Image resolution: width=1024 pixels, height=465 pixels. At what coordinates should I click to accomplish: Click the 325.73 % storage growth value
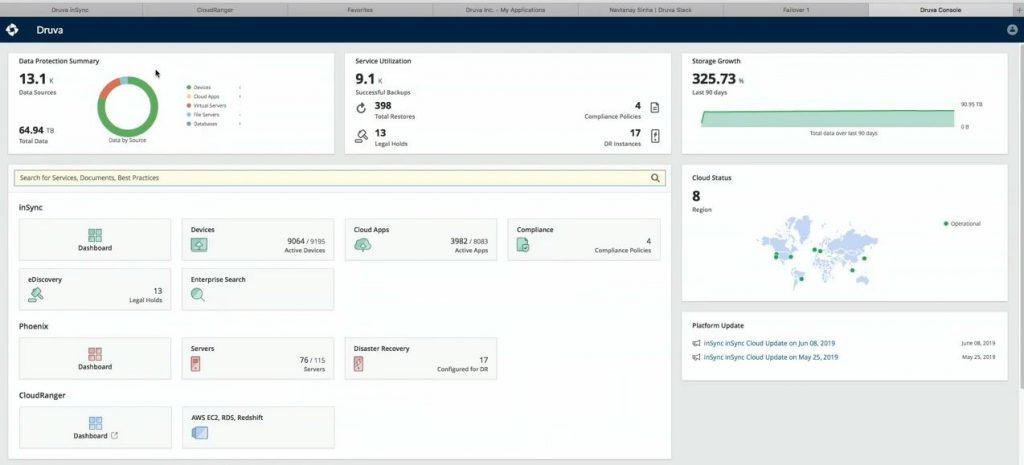(718, 79)
